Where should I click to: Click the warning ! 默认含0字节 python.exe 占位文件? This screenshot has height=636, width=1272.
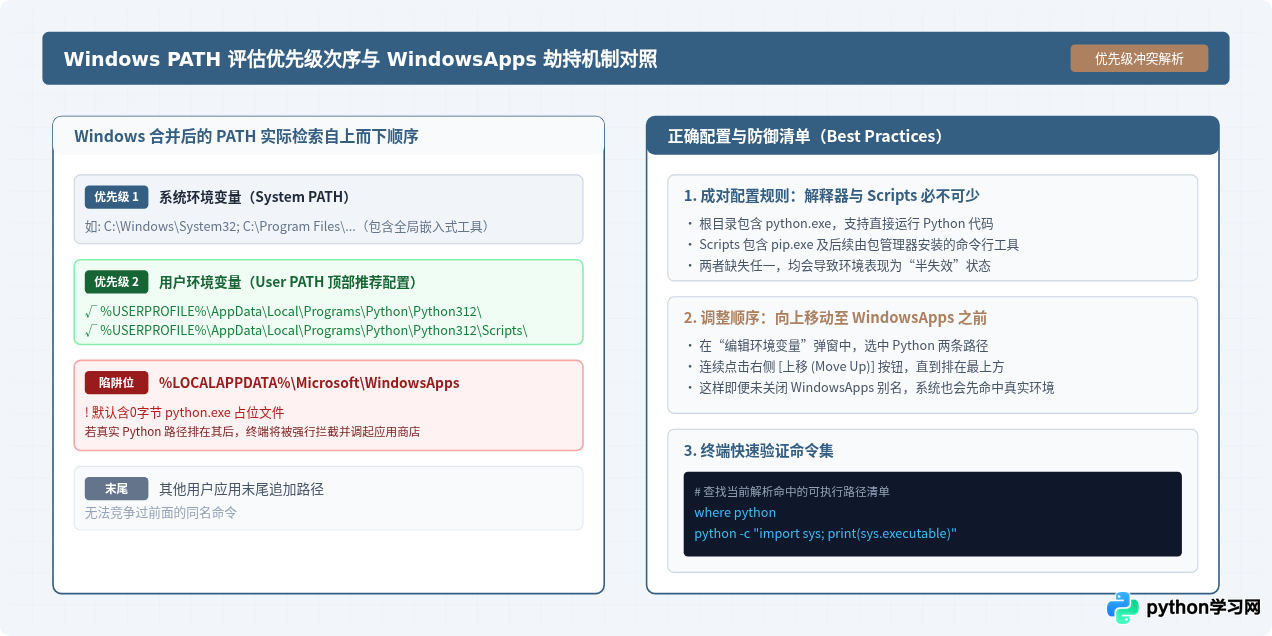click(185, 412)
